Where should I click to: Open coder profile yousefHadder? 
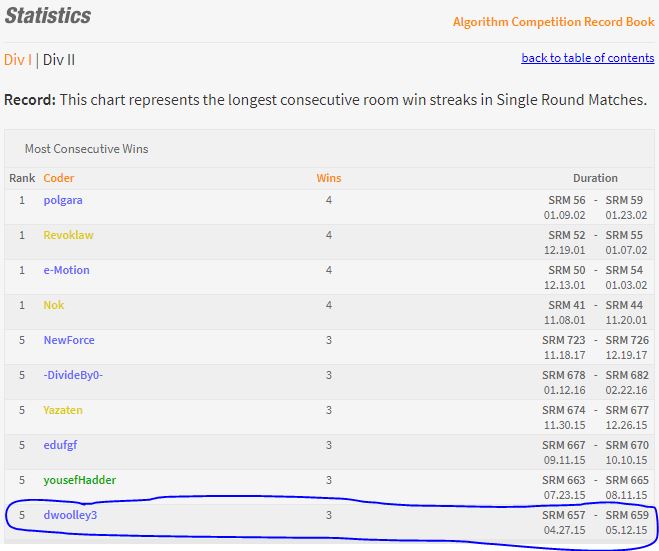pyautogui.click(x=80, y=480)
